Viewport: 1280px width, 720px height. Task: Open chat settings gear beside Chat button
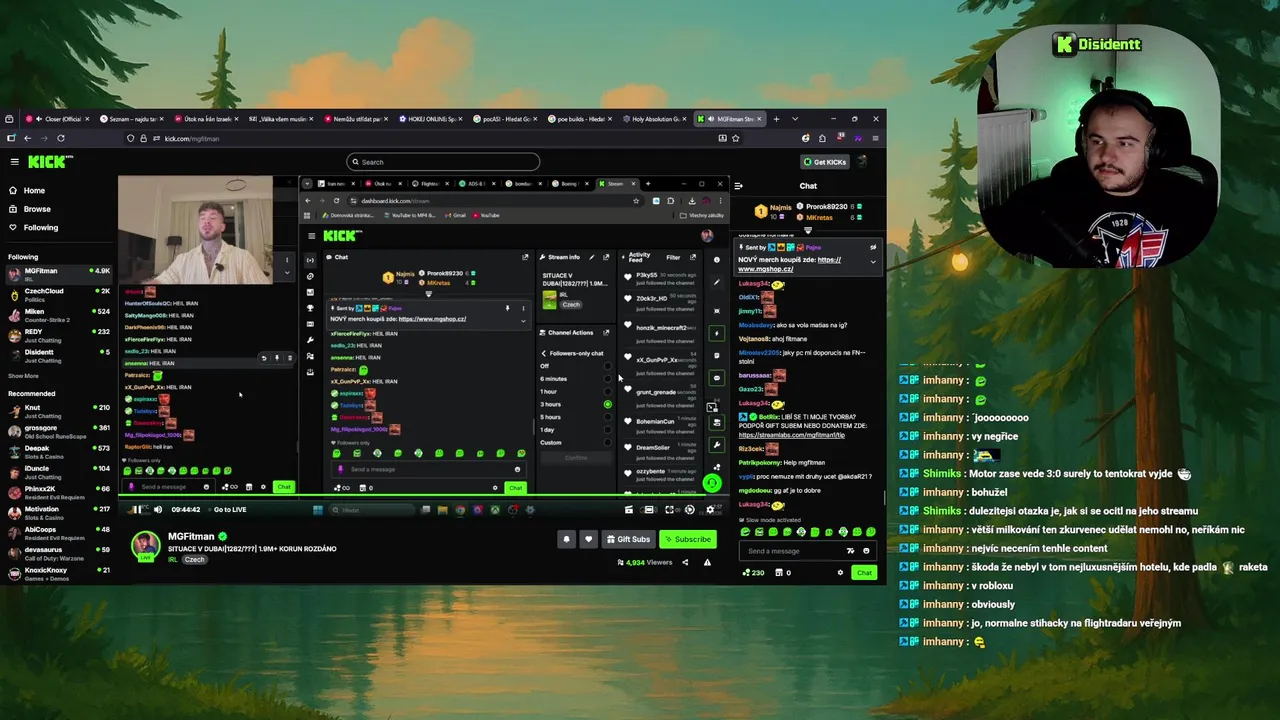point(840,572)
